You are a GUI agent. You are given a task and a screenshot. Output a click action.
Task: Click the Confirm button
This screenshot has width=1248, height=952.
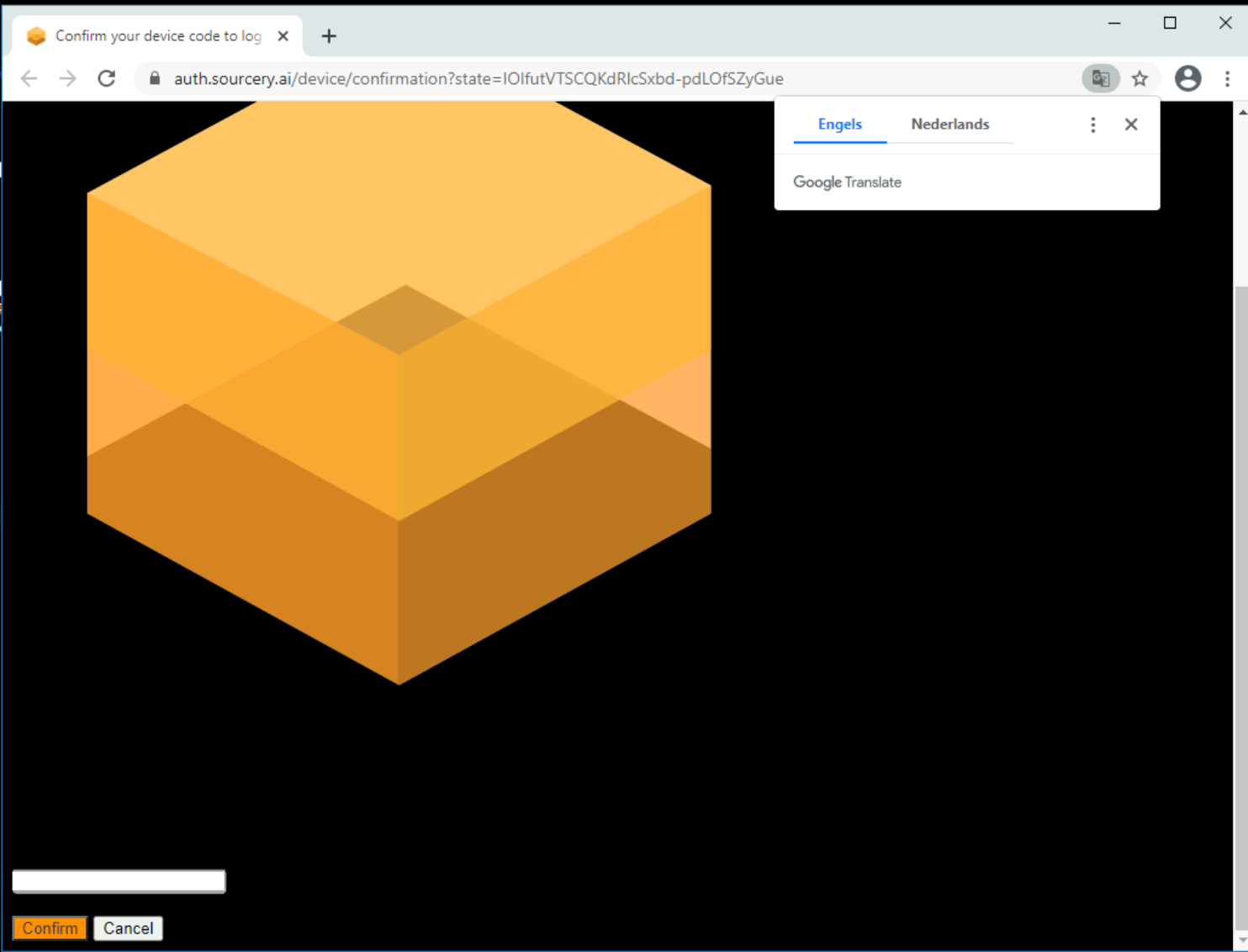pyautogui.click(x=50, y=928)
